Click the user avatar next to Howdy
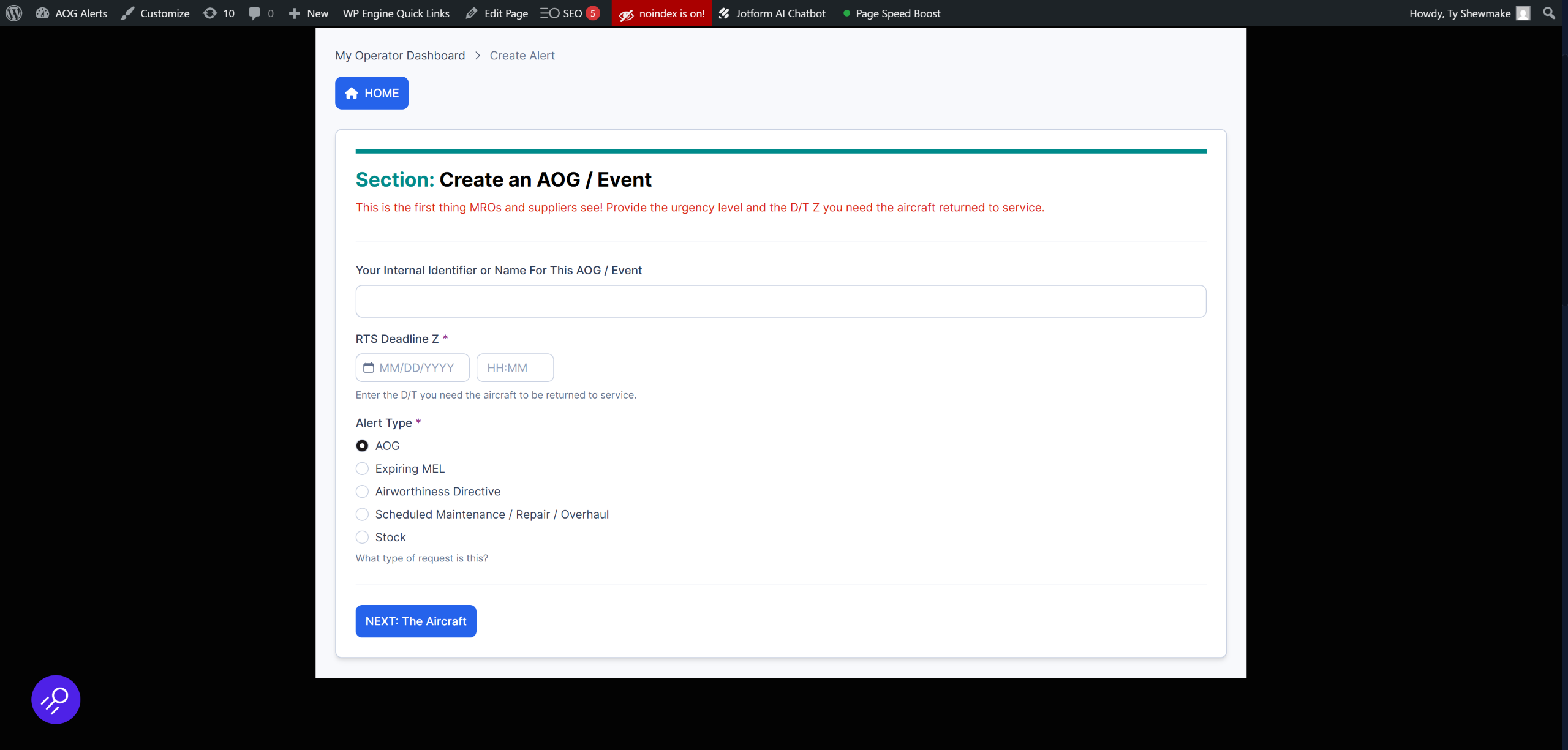This screenshot has height=750, width=1568. click(1523, 13)
